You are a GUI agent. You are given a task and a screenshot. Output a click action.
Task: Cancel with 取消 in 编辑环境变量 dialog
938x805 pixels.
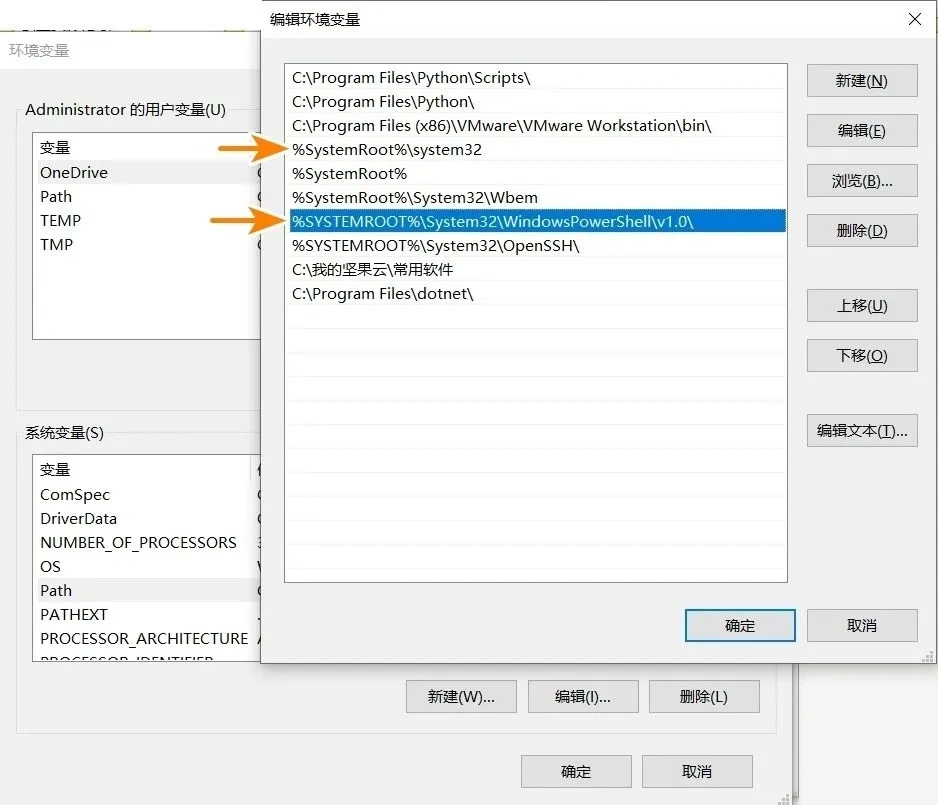[x=861, y=626]
